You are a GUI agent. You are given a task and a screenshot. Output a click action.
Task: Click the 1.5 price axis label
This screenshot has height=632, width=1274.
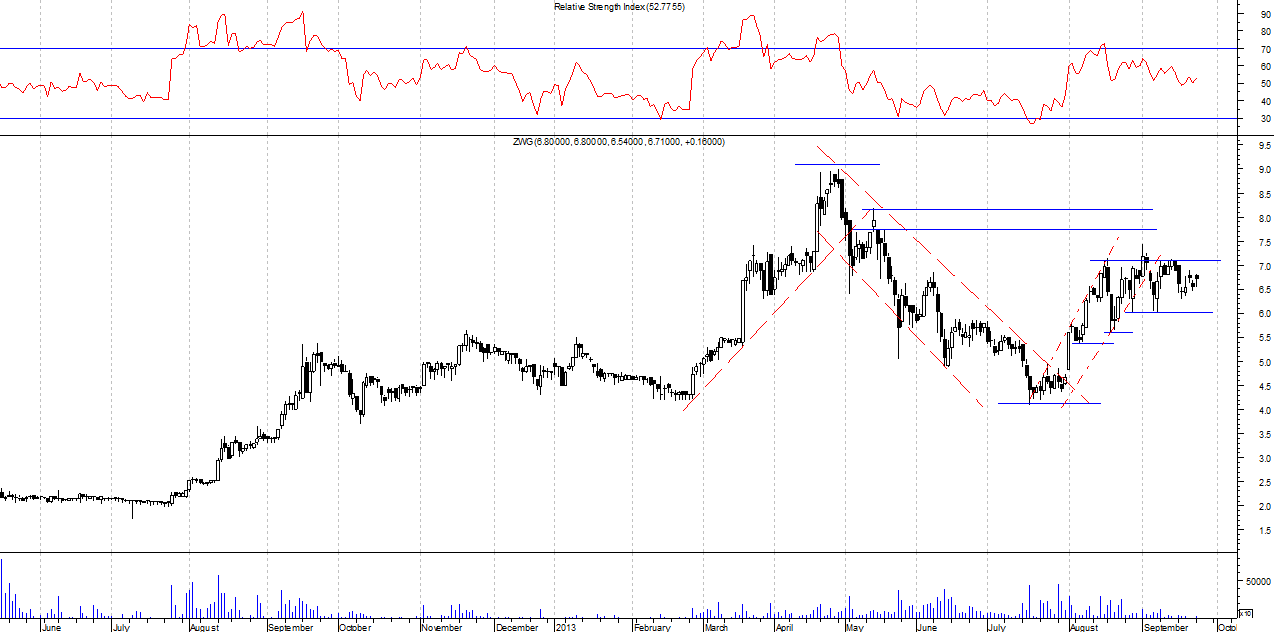(x=1265, y=531)
